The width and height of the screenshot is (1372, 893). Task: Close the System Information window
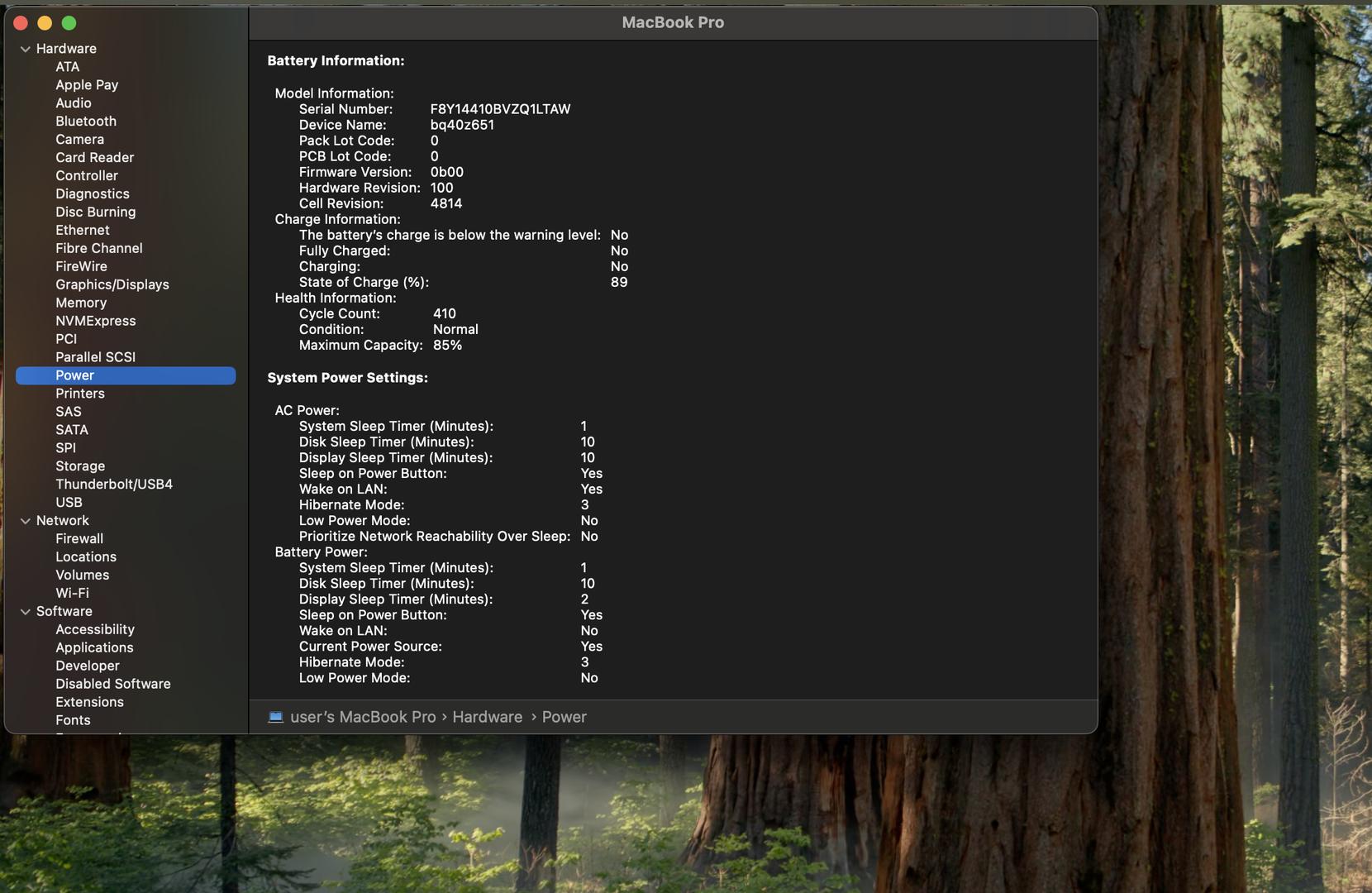pyautogui.click(x=21, y=23)
